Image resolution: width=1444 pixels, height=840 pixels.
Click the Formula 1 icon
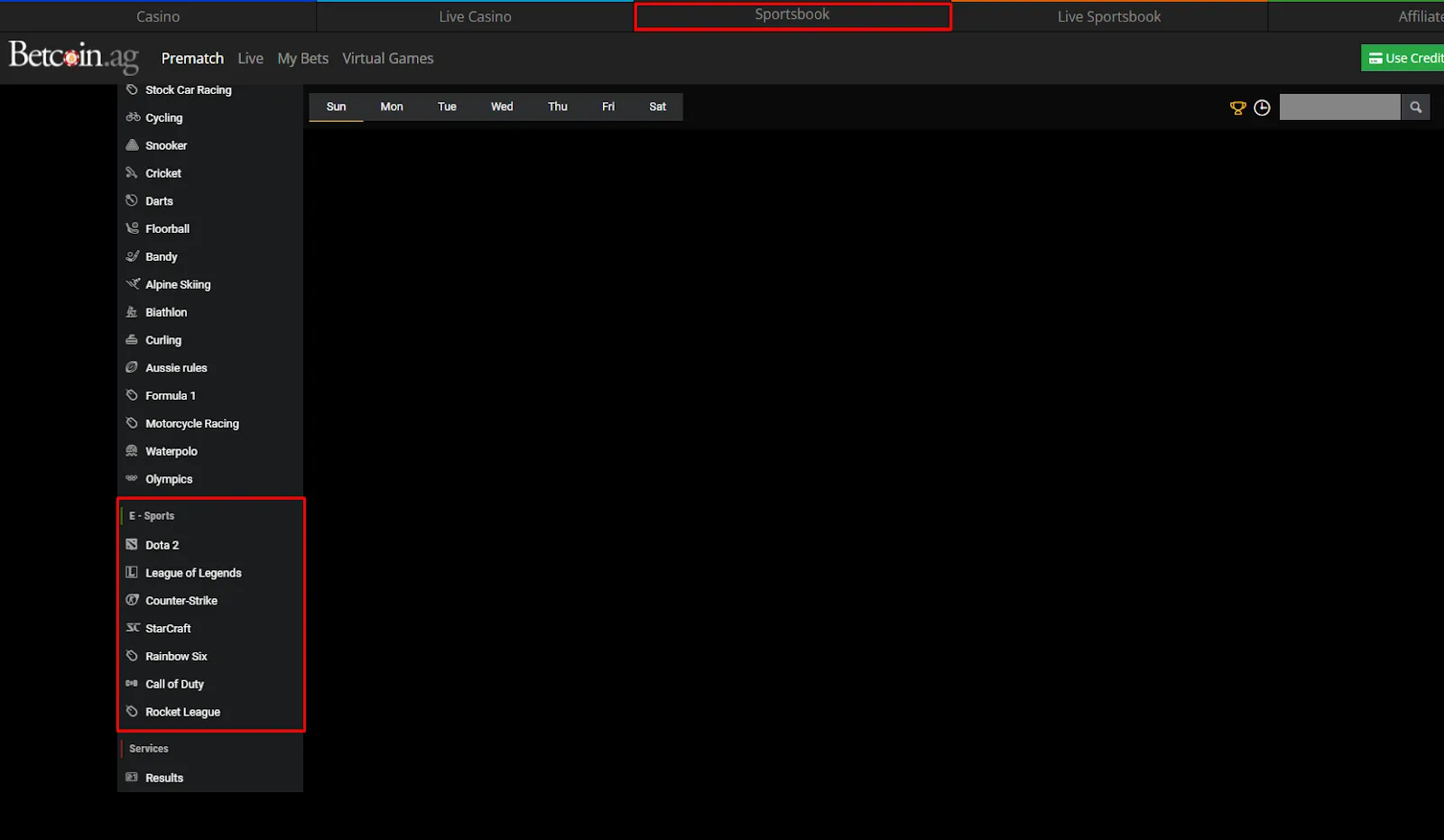click(132, 395)
